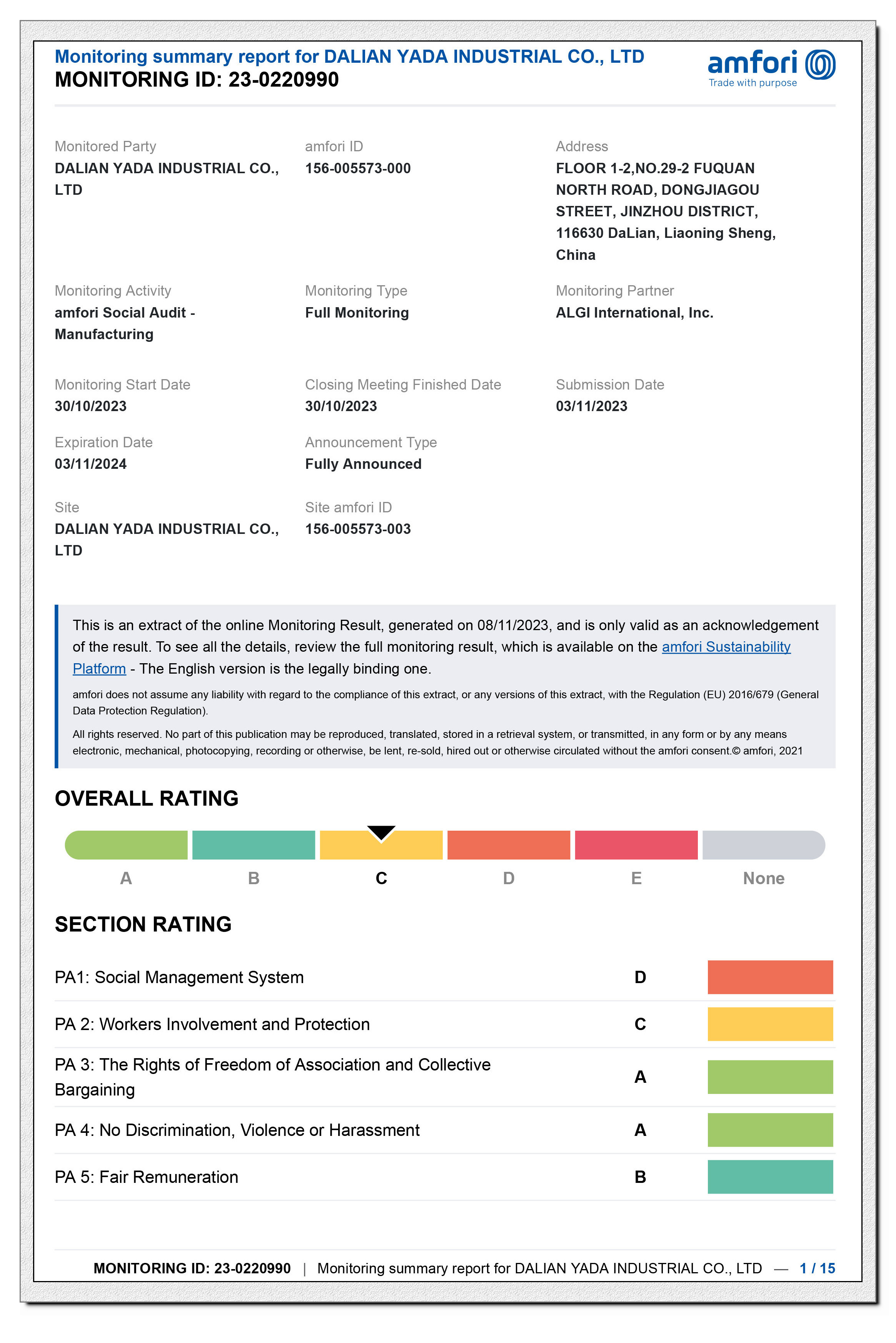
Task: Click the rating letter D for PA1
Action: [x=640, y=977]
